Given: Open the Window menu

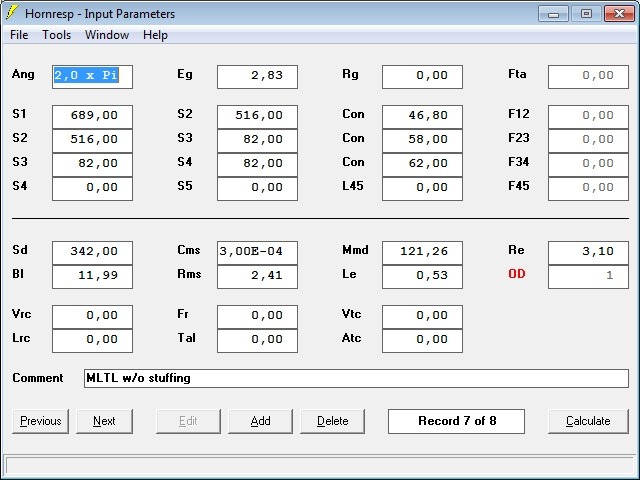Looking at the screenshot, I should pos(107,35).
